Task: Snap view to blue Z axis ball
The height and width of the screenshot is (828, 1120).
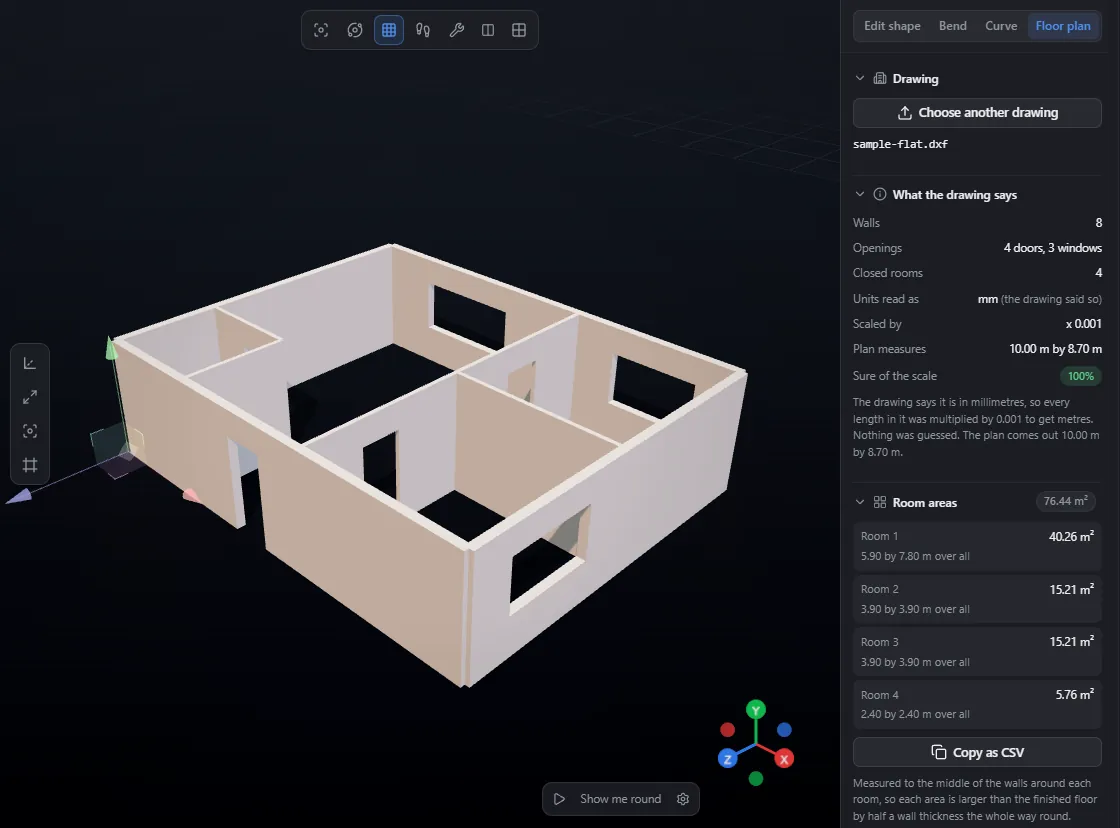Action: point(727,759)
